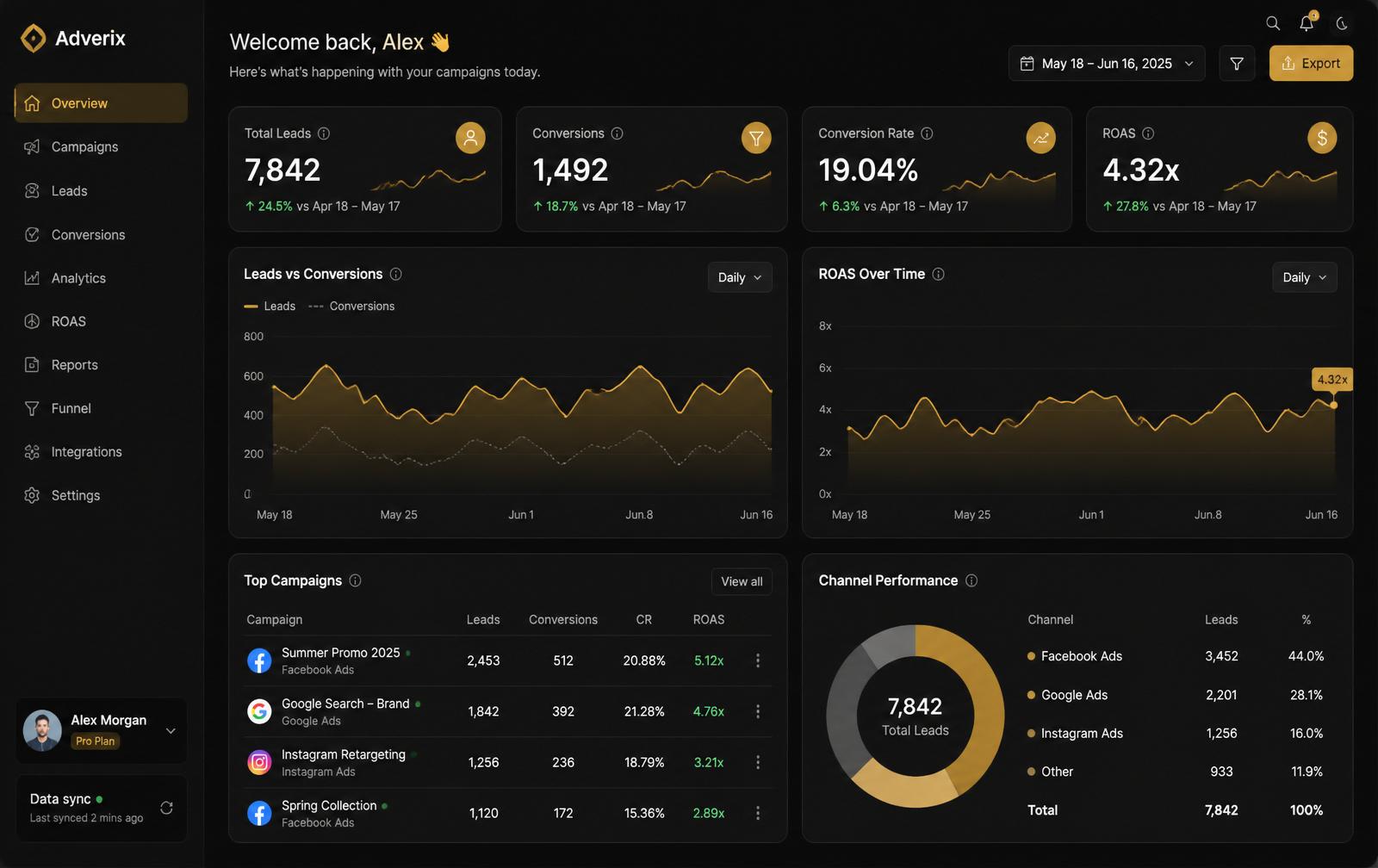Open the search magnifier icon

1273,23
